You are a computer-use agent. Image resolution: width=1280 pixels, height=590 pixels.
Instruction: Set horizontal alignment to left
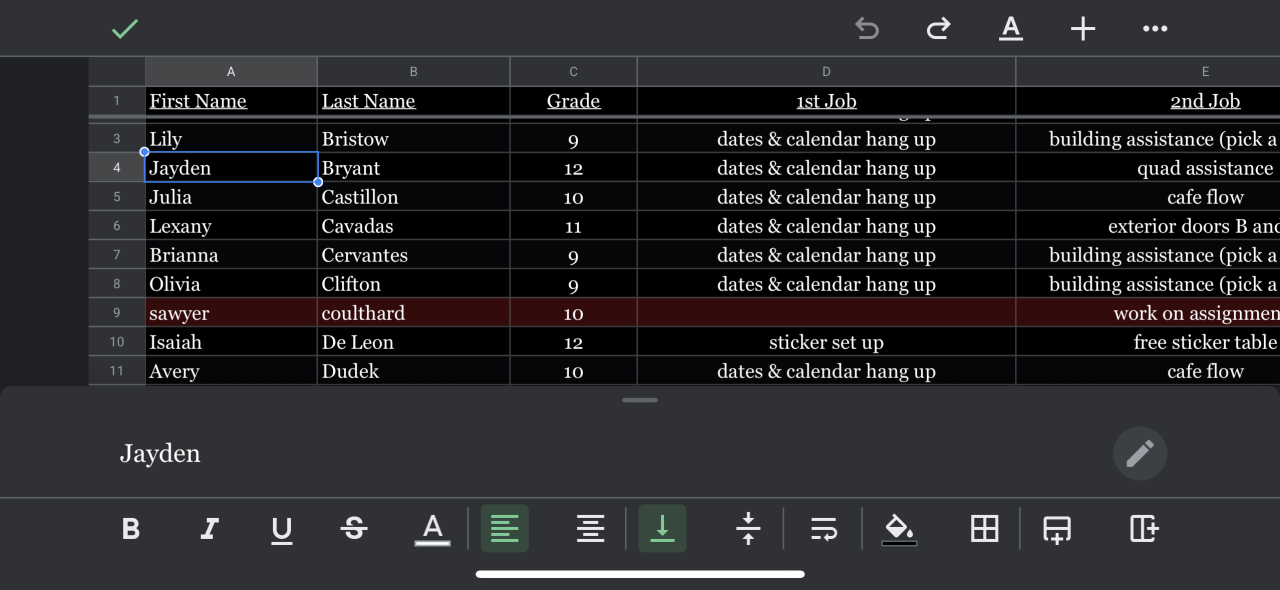(x=505, y=529)
